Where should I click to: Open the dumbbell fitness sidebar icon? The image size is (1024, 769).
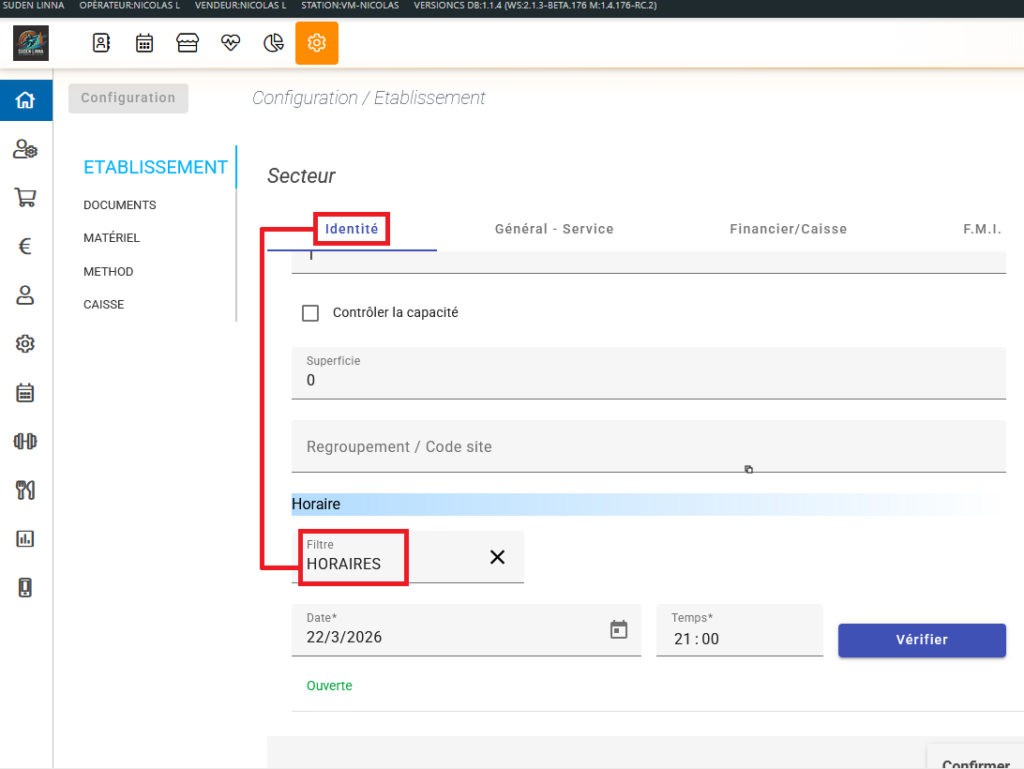click(25, 441)
